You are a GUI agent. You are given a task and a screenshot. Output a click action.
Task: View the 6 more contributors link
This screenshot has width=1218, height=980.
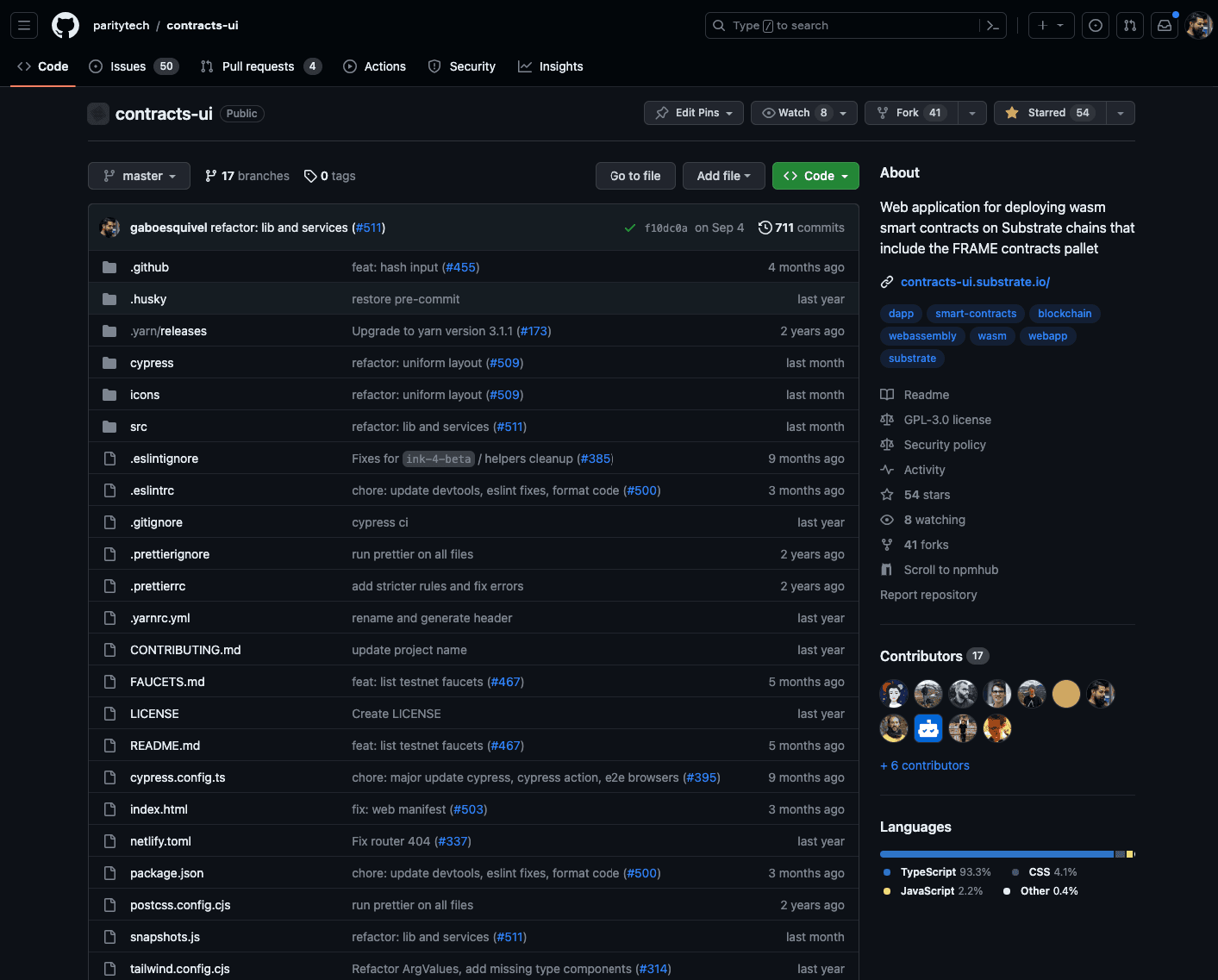(x=925, y=765)
